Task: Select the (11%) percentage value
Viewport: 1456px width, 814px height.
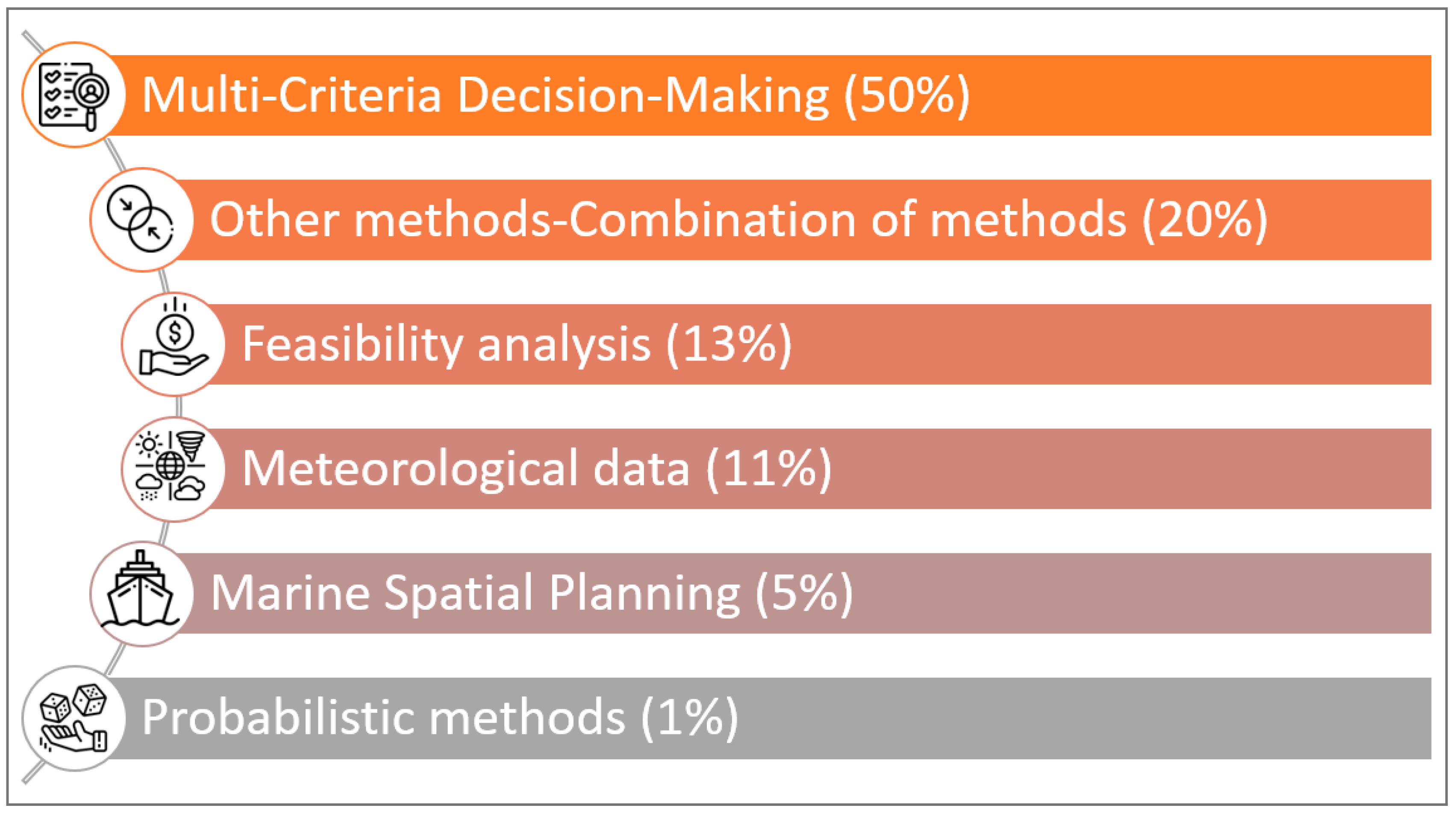Action: tap(769, 469)
